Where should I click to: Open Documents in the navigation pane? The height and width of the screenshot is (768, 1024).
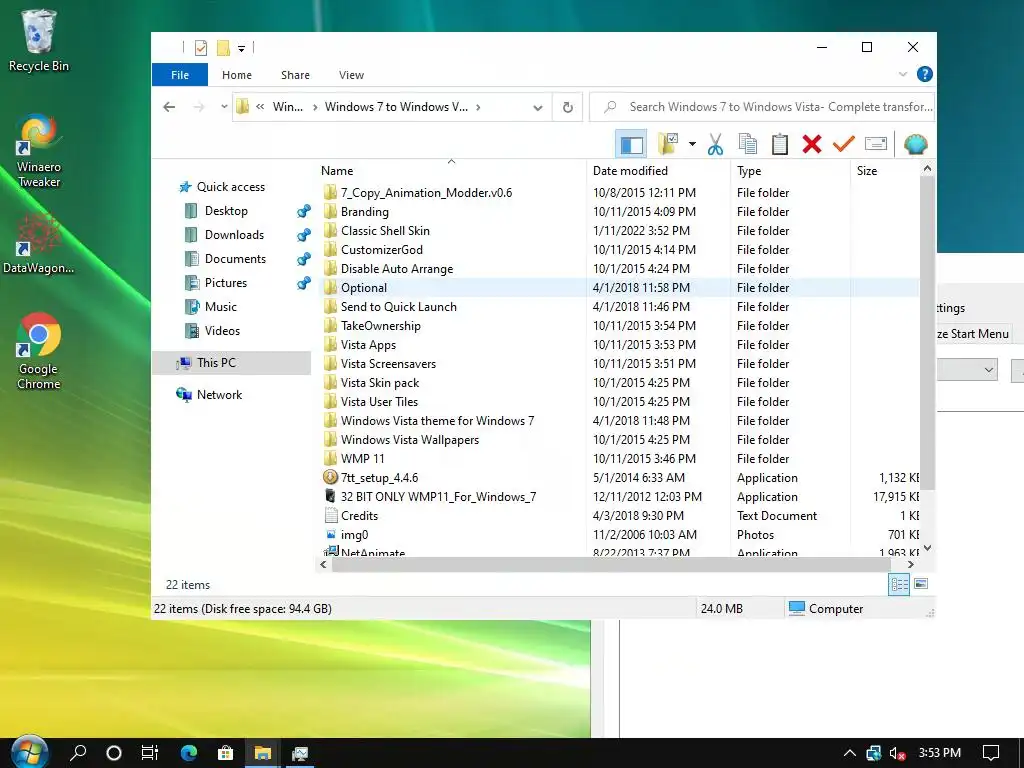235,259
